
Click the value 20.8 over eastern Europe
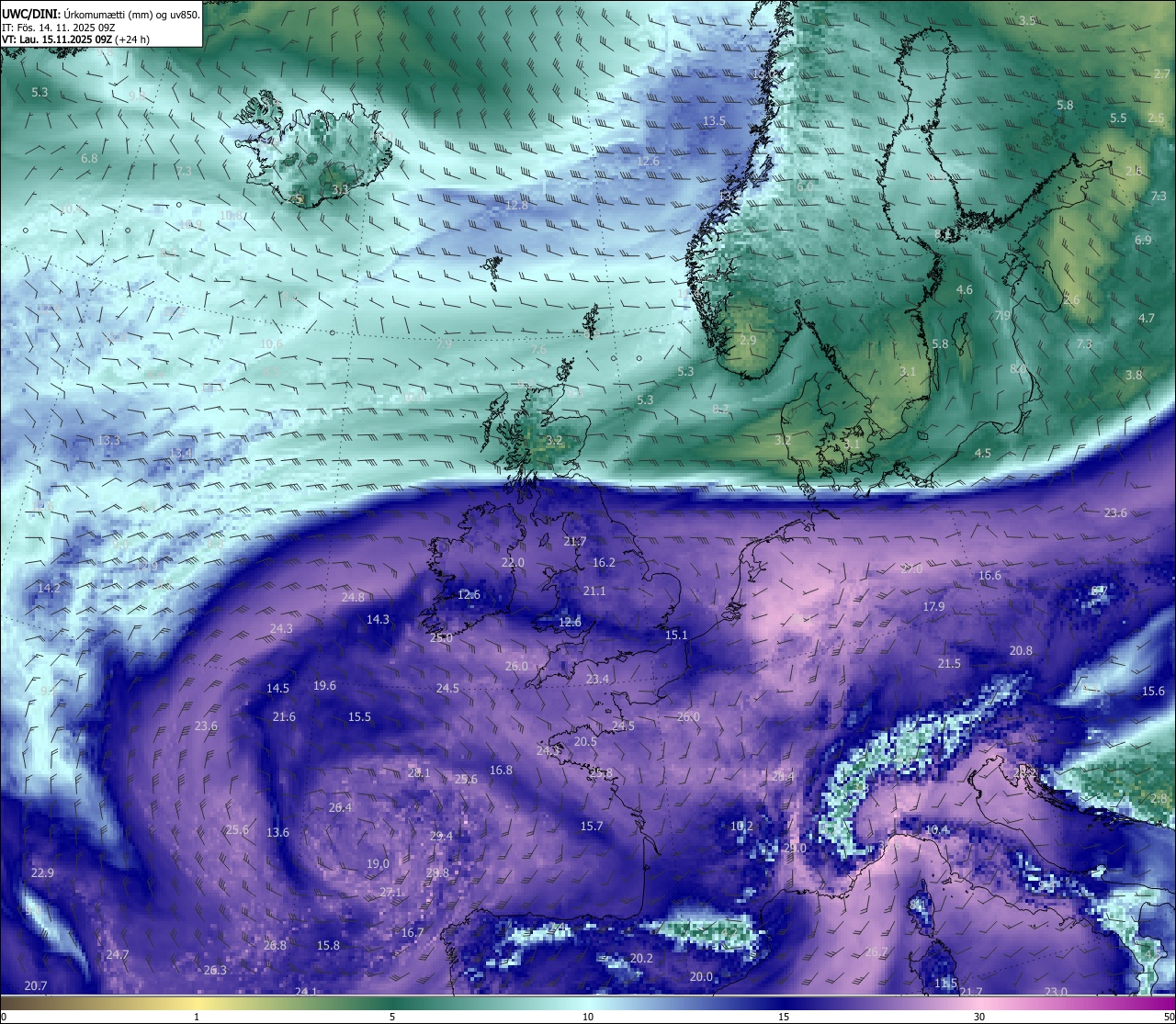1021,650
